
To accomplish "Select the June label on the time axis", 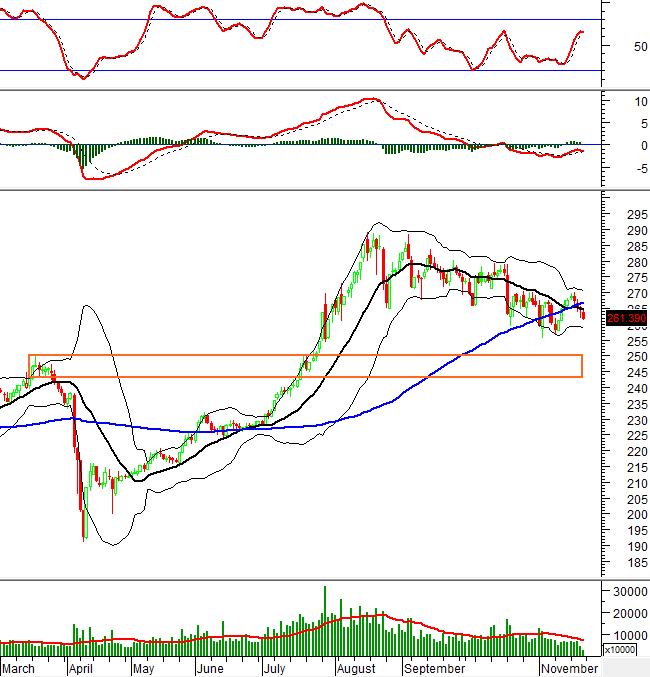I will [x=210, y=667].
